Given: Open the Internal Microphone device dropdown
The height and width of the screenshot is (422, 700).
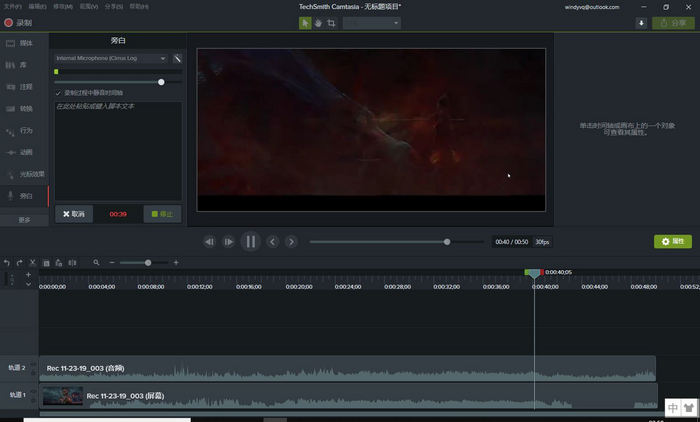Looking at the screenshot, I should 111,58.
